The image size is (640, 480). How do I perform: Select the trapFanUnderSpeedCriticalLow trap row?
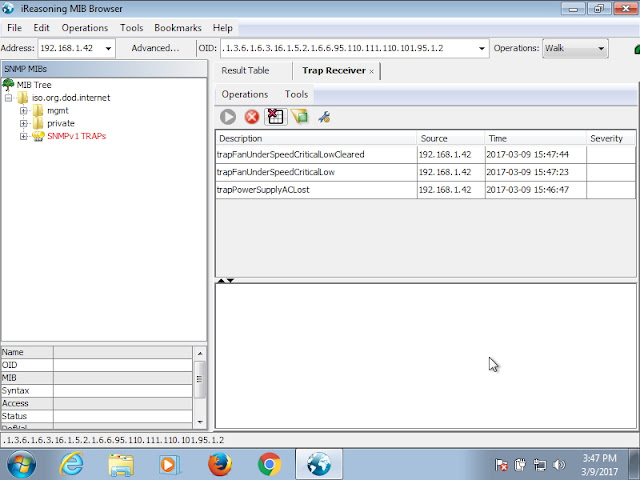point(425,172)
